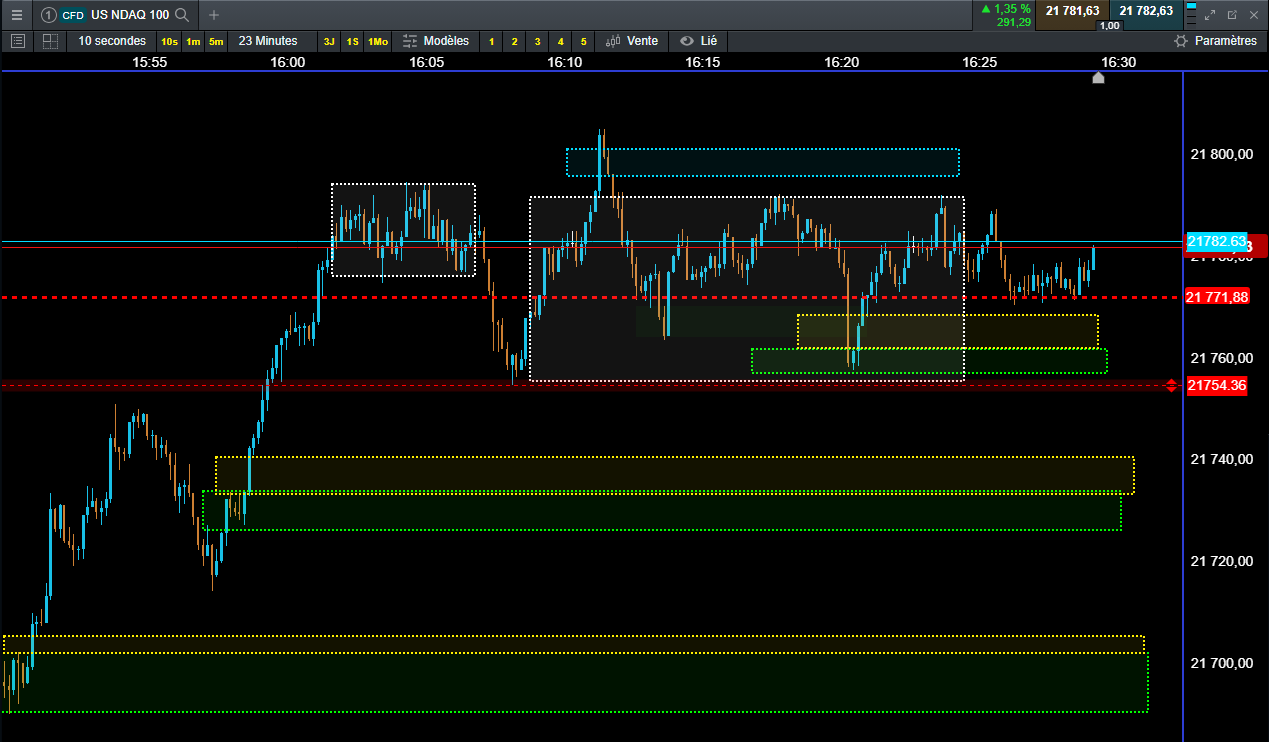Switch to 10s interval shortcut

169,42
